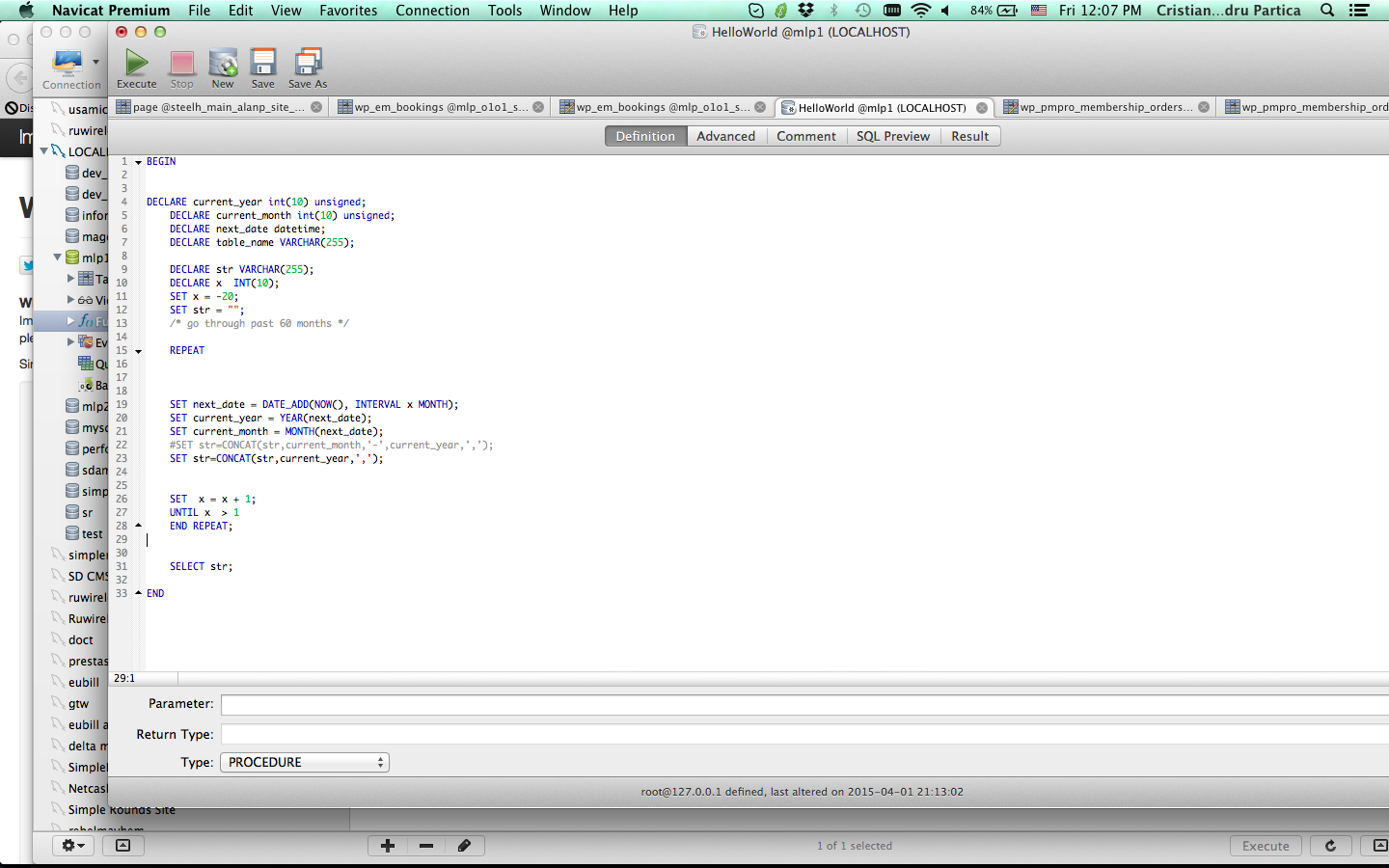
Task: Open the Type PROCEDURE dropdown
Action: 305,762
